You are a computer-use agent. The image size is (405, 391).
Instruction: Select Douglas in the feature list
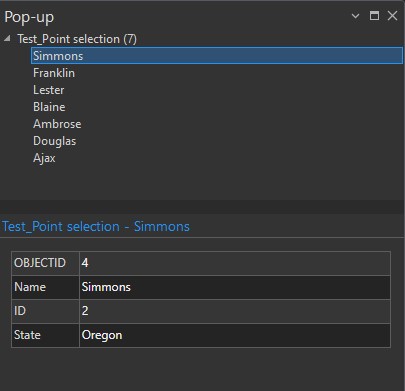pyautogui.click(x=55, y=141)
